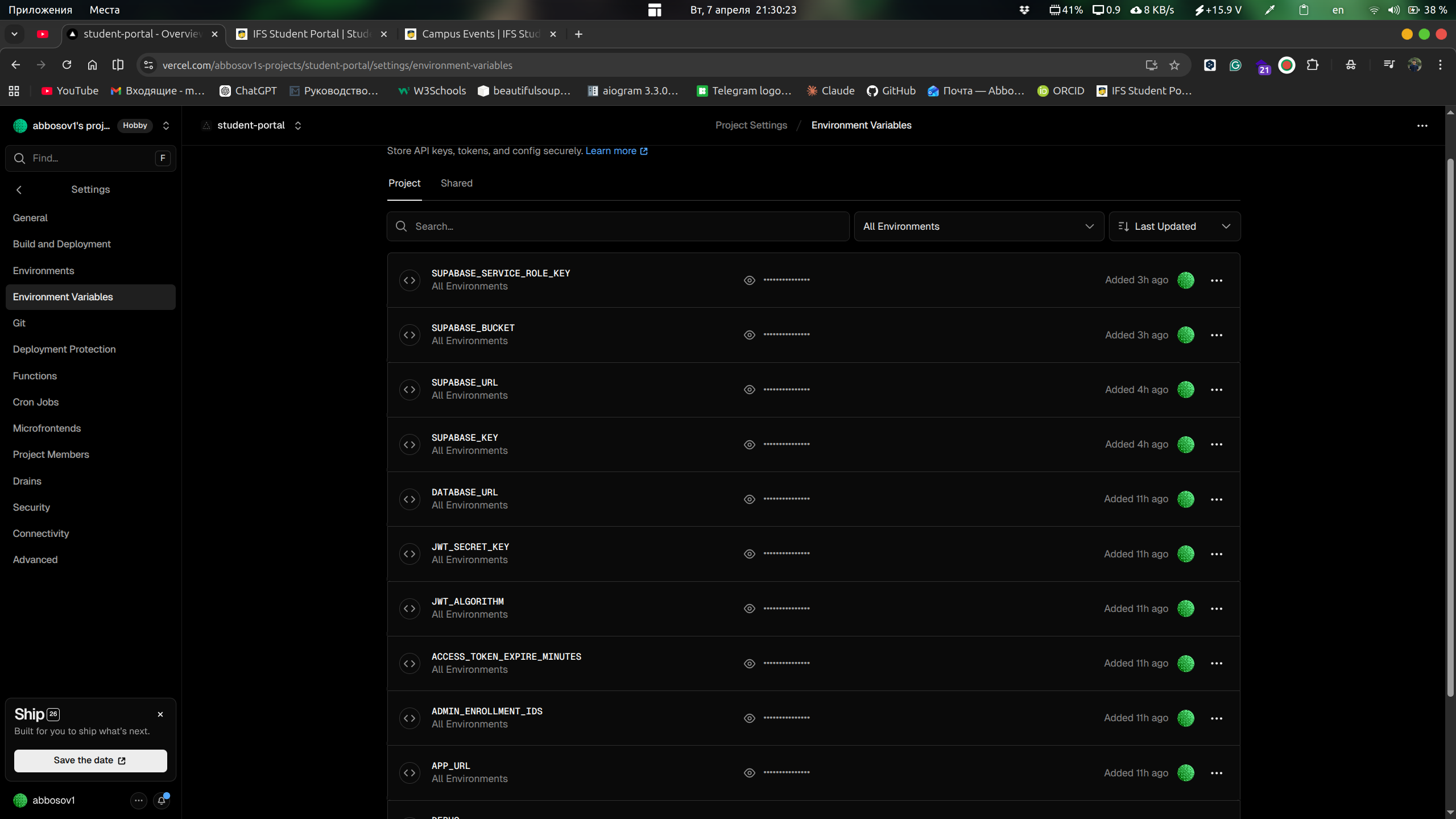The image size is (1456, 819).
Task: Open the student-portal project switcher
Action: click(x=298, y=126)
